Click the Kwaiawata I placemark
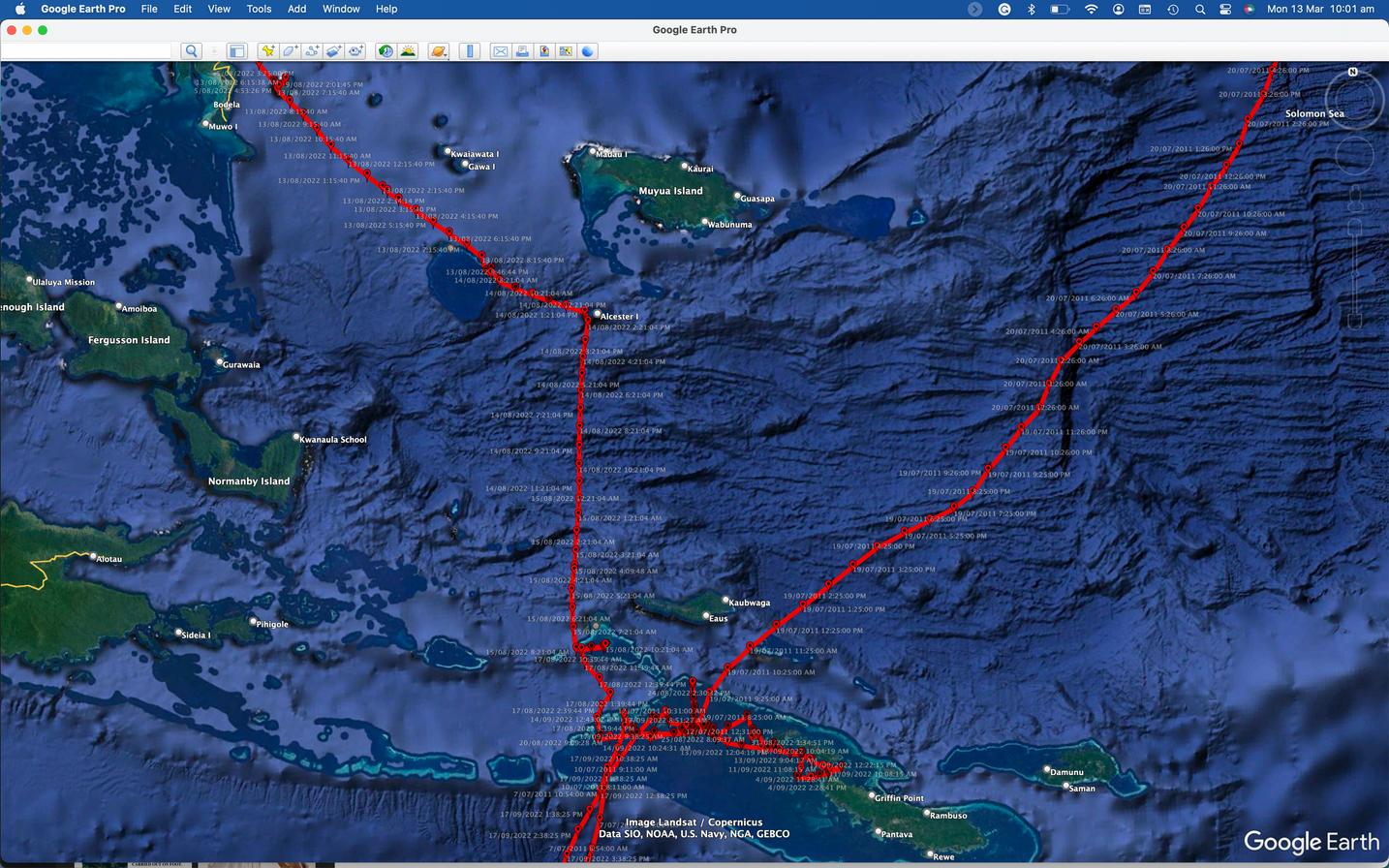This screenshot has height=868, width=1389. coord(473,153)
